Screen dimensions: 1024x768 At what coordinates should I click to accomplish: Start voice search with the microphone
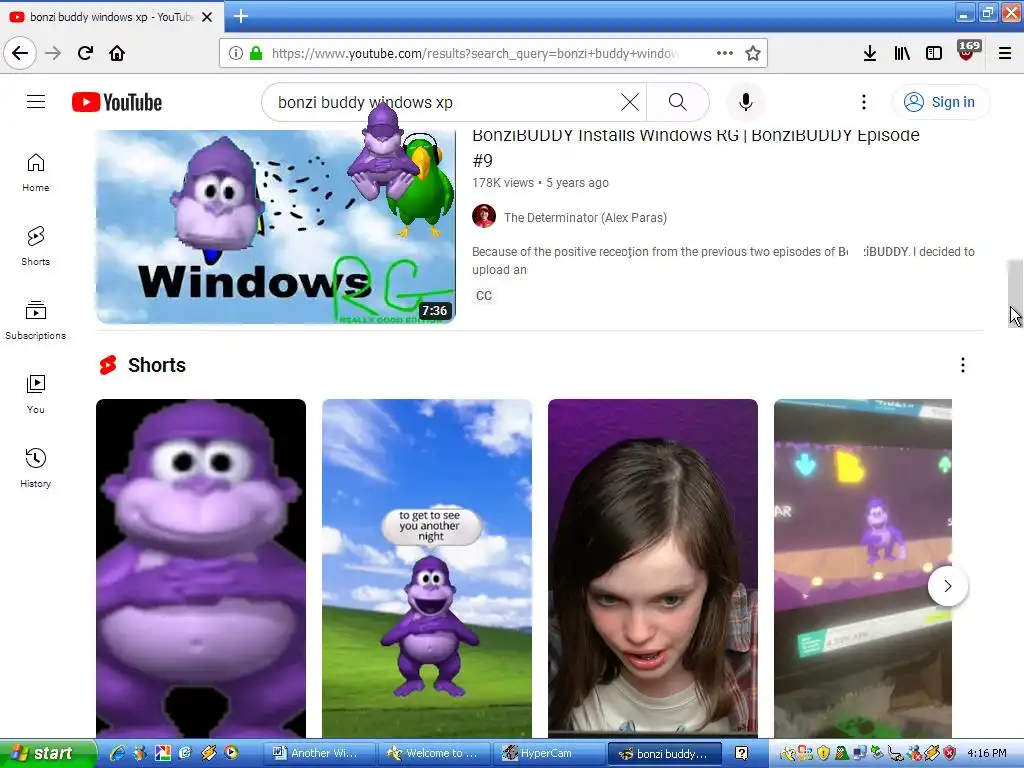pyautogui.click(x=746, y=102)
